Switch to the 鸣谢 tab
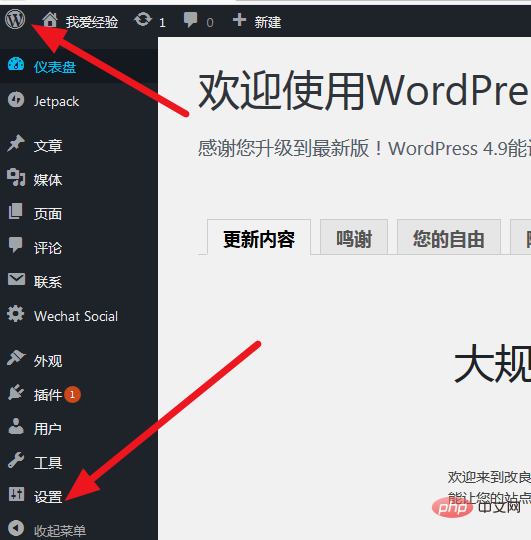531x540 pixels. tap(354, 237)
